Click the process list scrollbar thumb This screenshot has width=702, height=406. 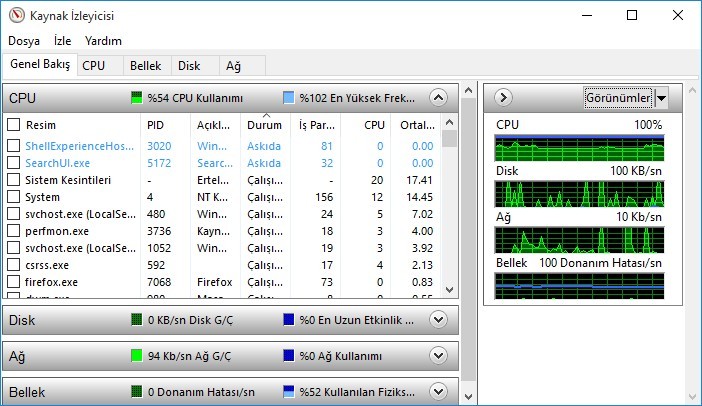click(449, 139)
